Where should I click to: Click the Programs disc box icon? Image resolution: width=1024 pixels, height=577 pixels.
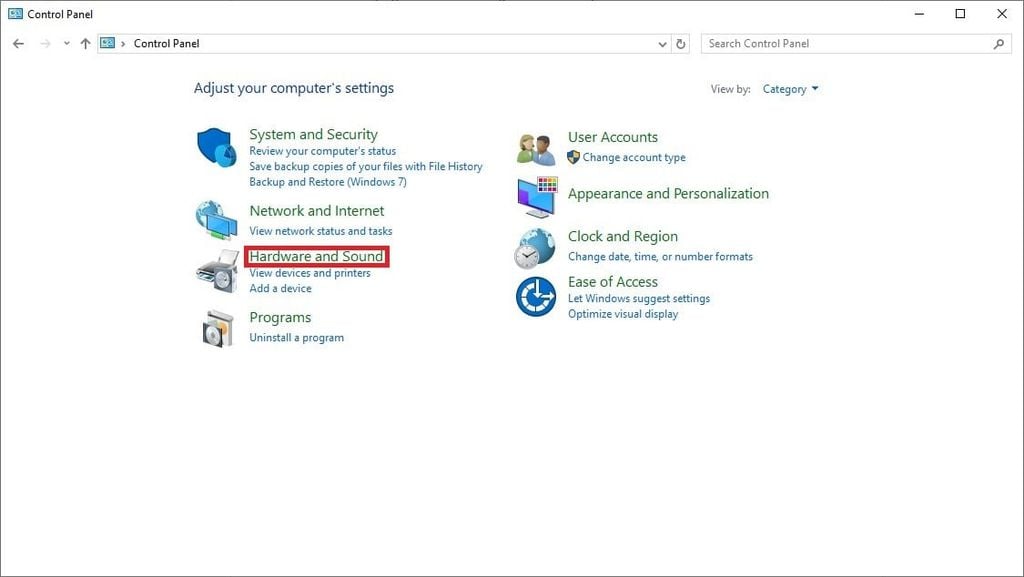tap(217, 328)
